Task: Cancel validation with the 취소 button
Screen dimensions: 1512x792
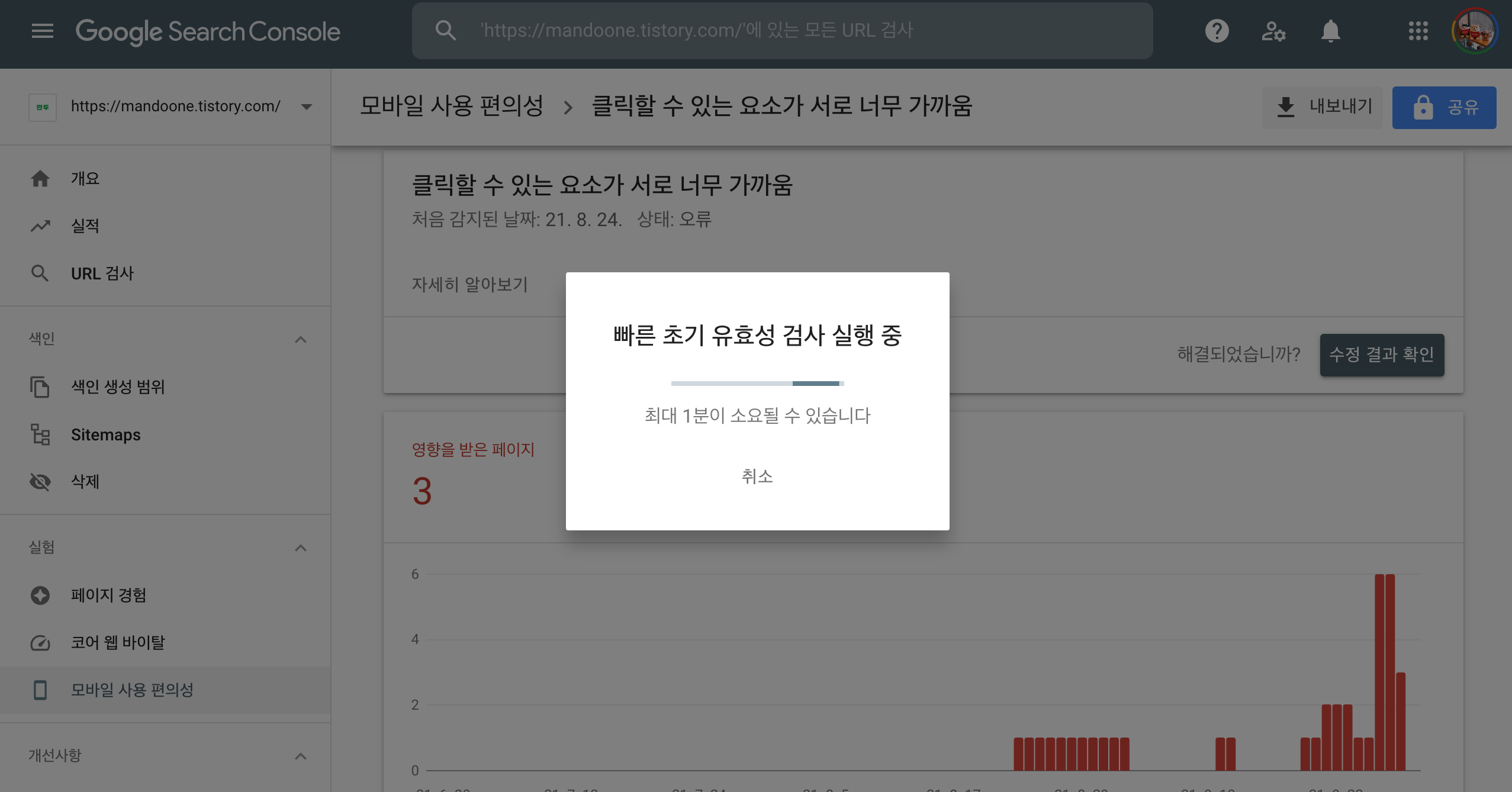Action: point(757,476)
